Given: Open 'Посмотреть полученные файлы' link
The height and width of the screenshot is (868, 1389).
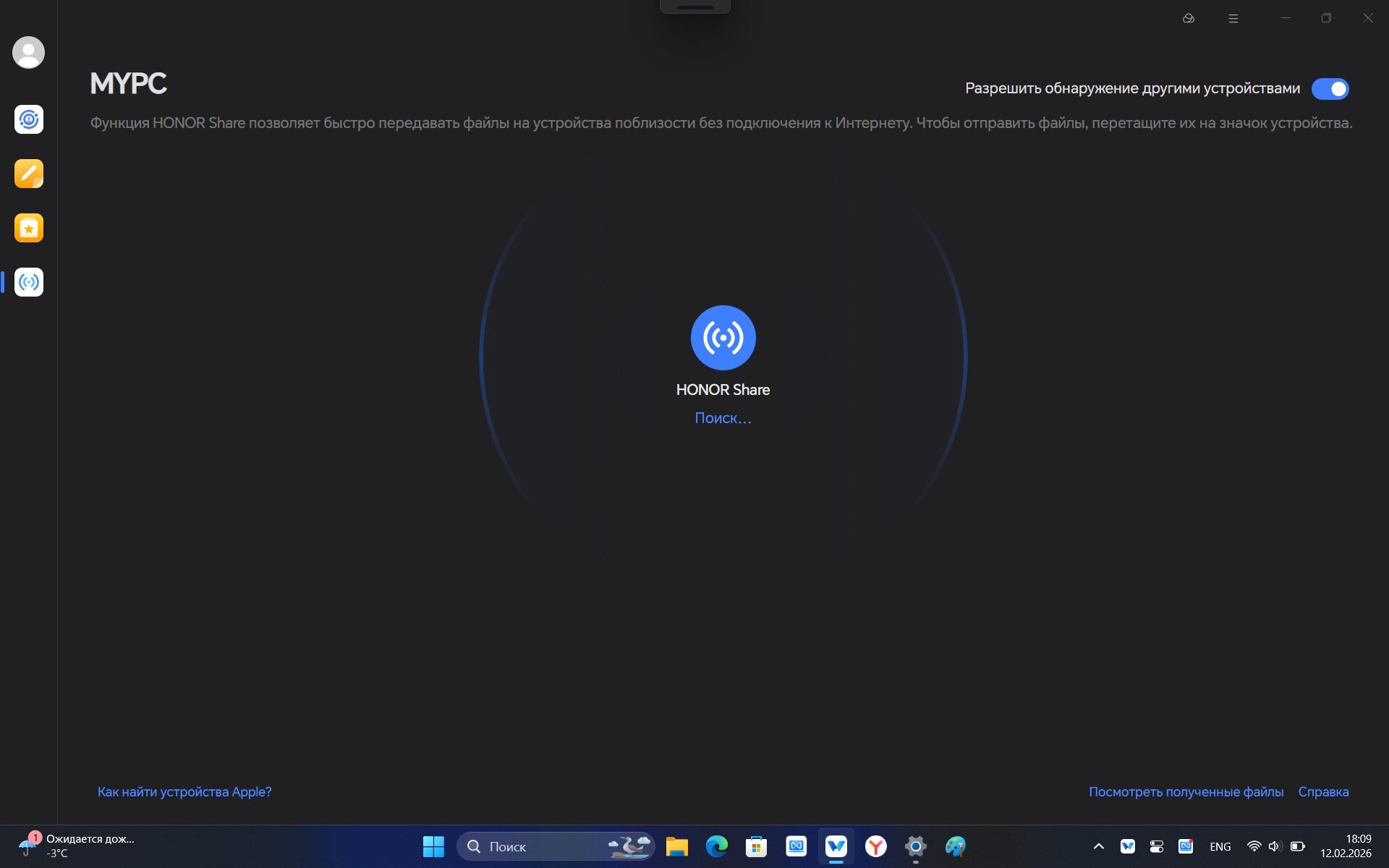Looking at the screenshot, I should [x=1186, y=792].
